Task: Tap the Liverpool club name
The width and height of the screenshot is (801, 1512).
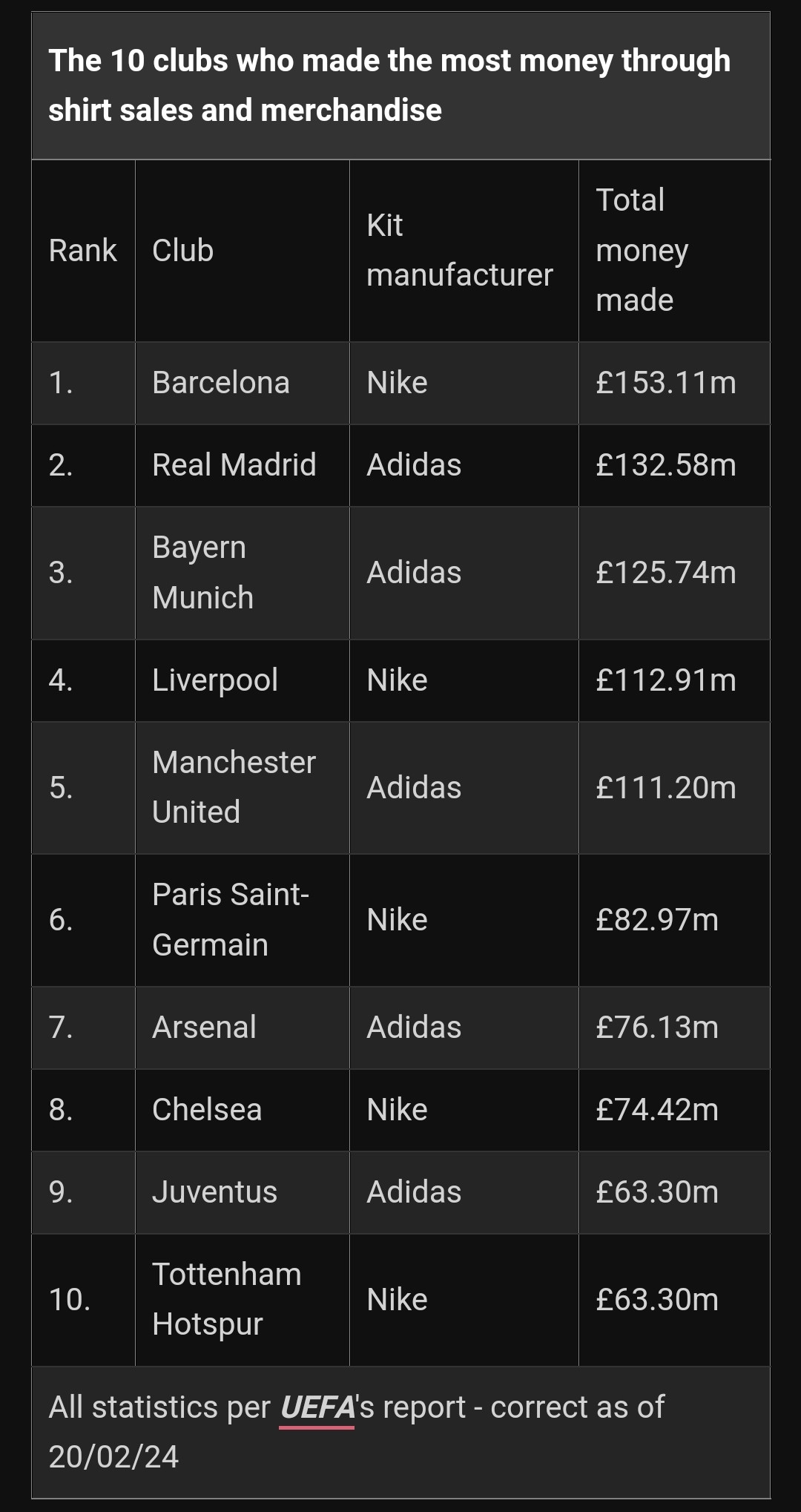Action: [x=215, y=680]
